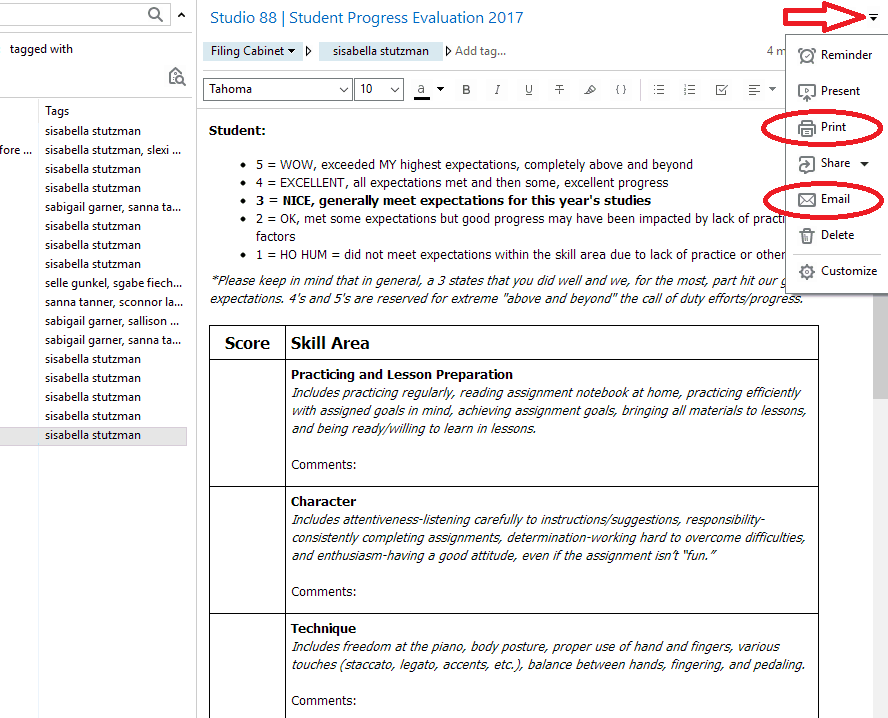Click the sisabella stutzman tag on note

coord(380,51)
